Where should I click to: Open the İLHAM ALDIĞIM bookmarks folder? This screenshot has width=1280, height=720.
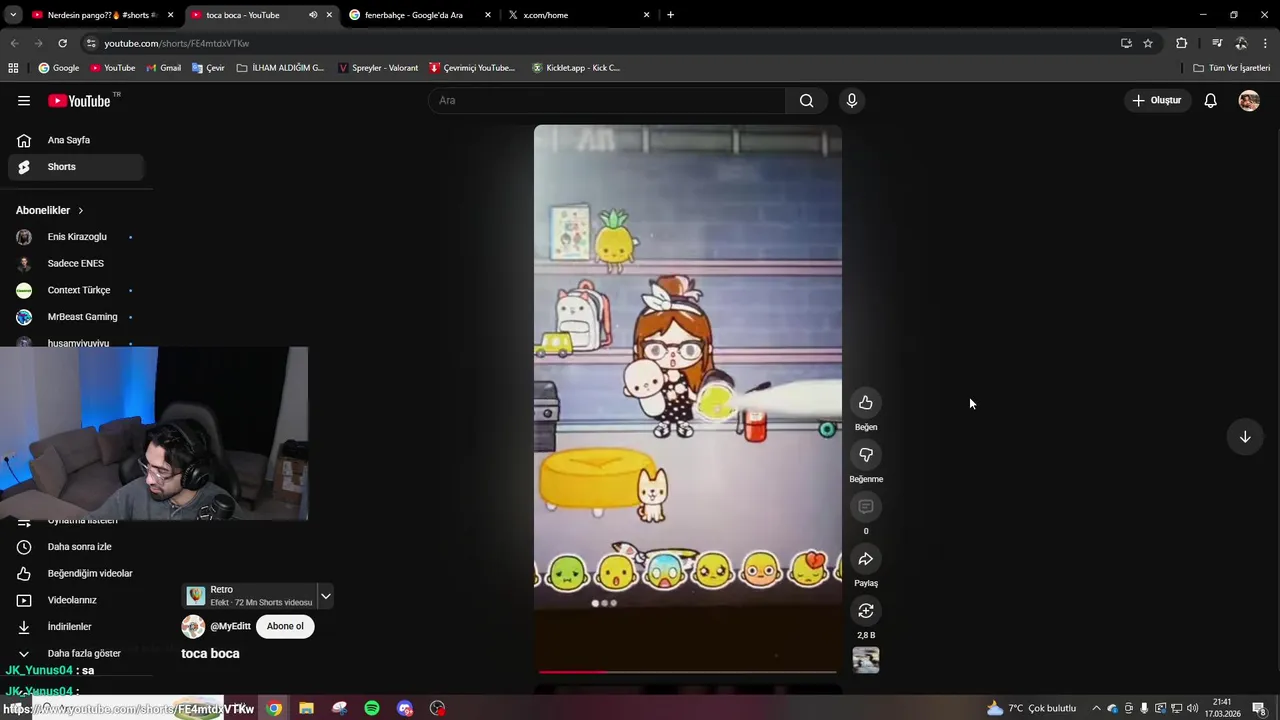coord(281,68)
